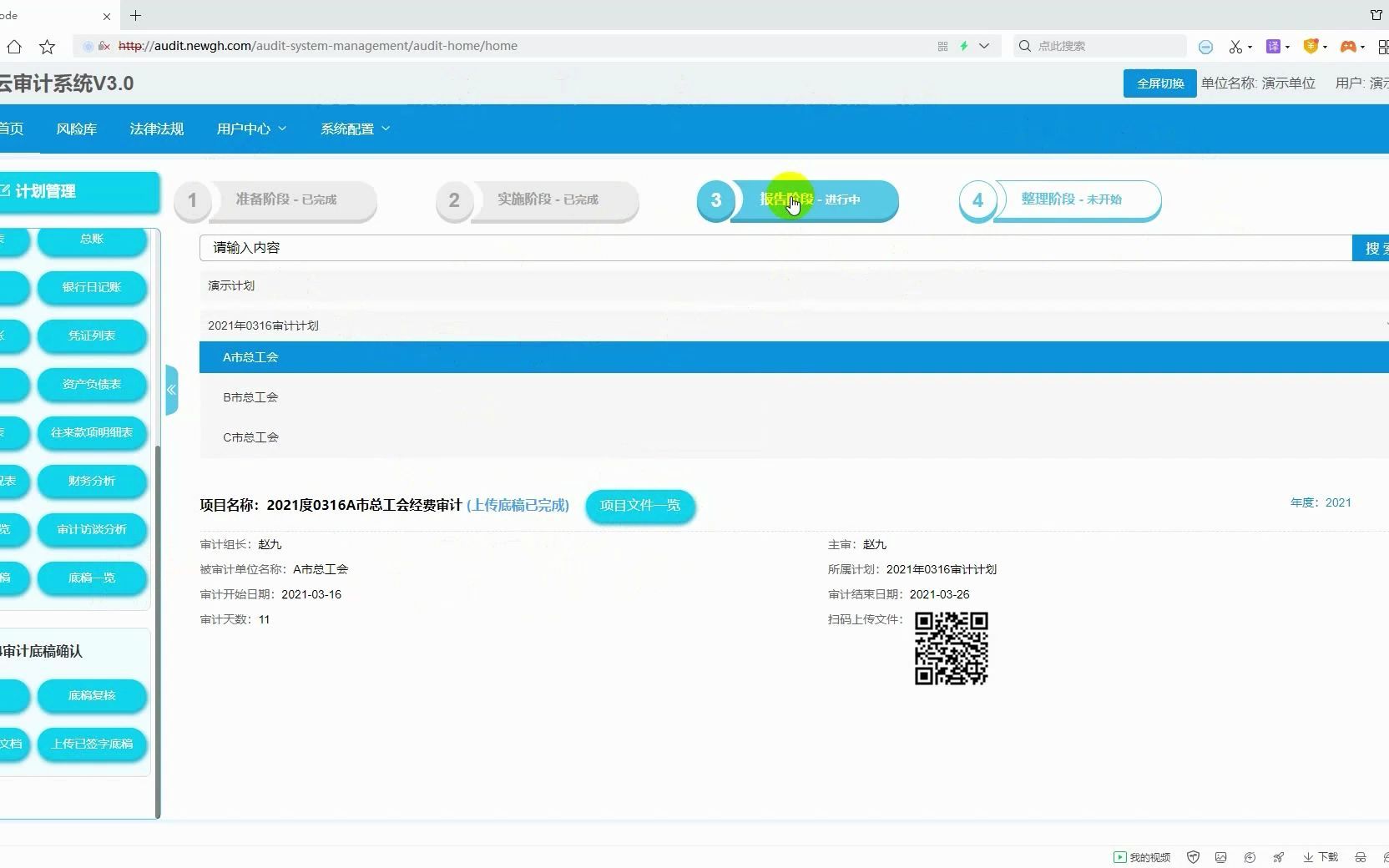Click the rocket accelerator icon in status bar
Viewport: 1389px width, 868px height.
[1278, 857]
